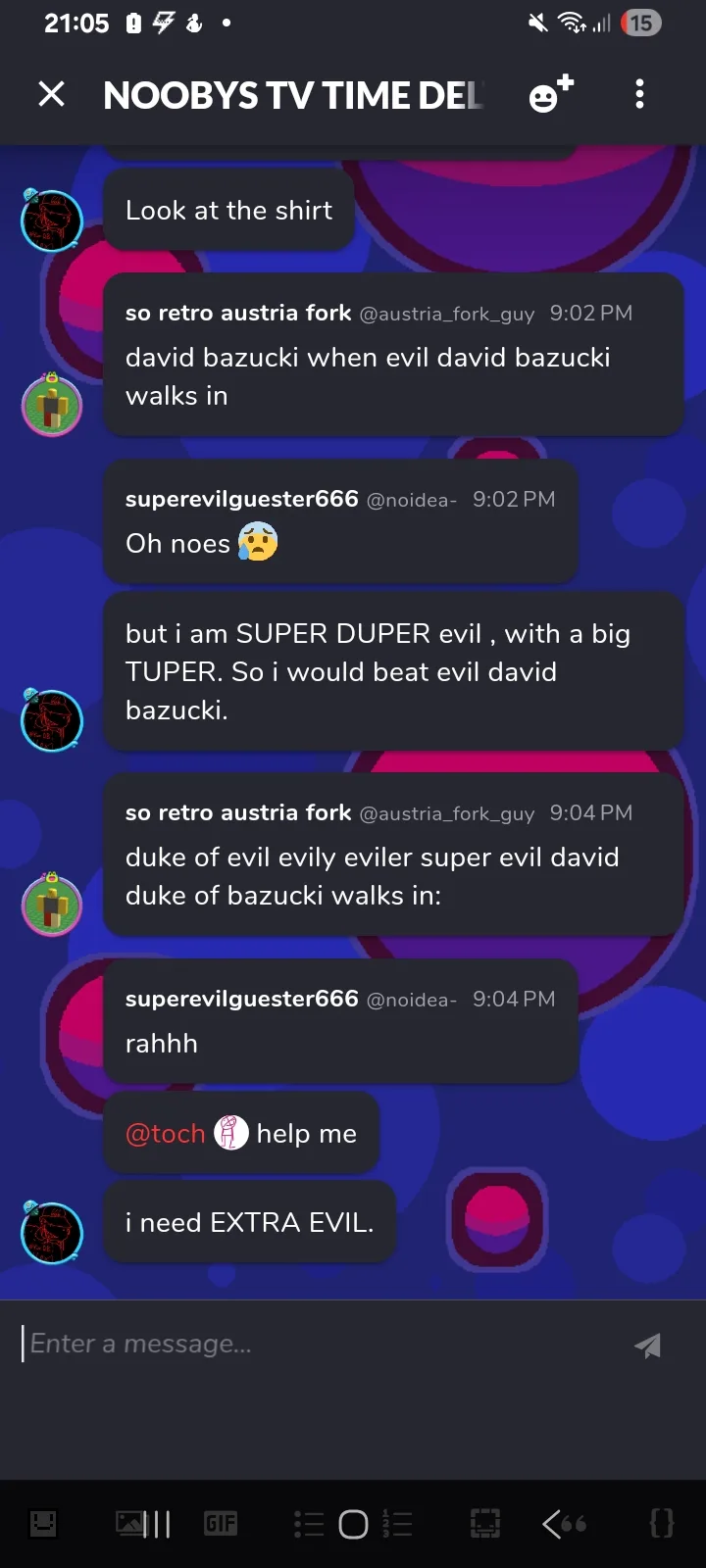Viewport: 706px width, 1568px height.
Task: Open the add reaction emoji icon
Action: coord(551,94)
